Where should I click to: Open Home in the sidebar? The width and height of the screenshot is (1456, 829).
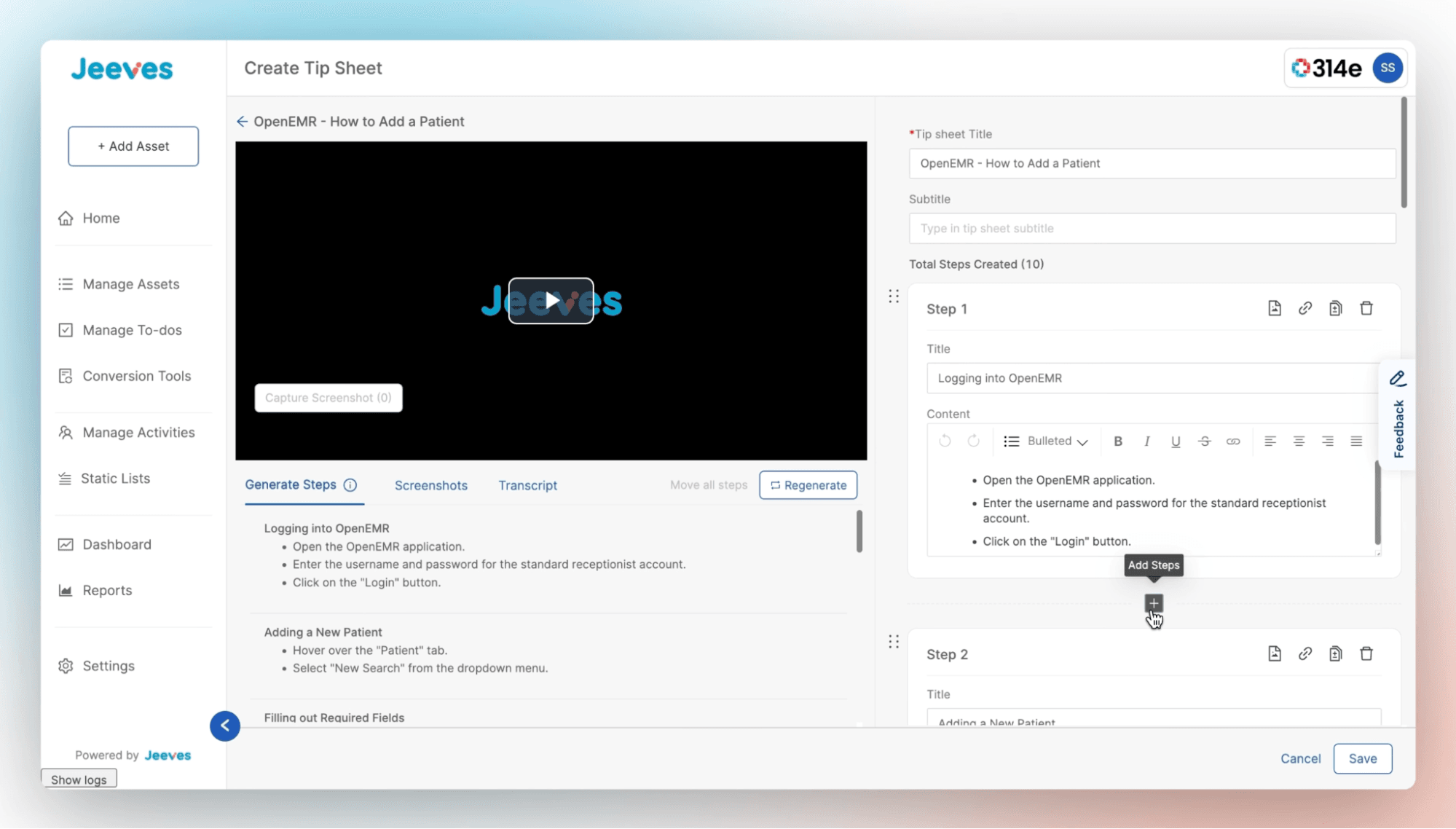pos(101,218)
